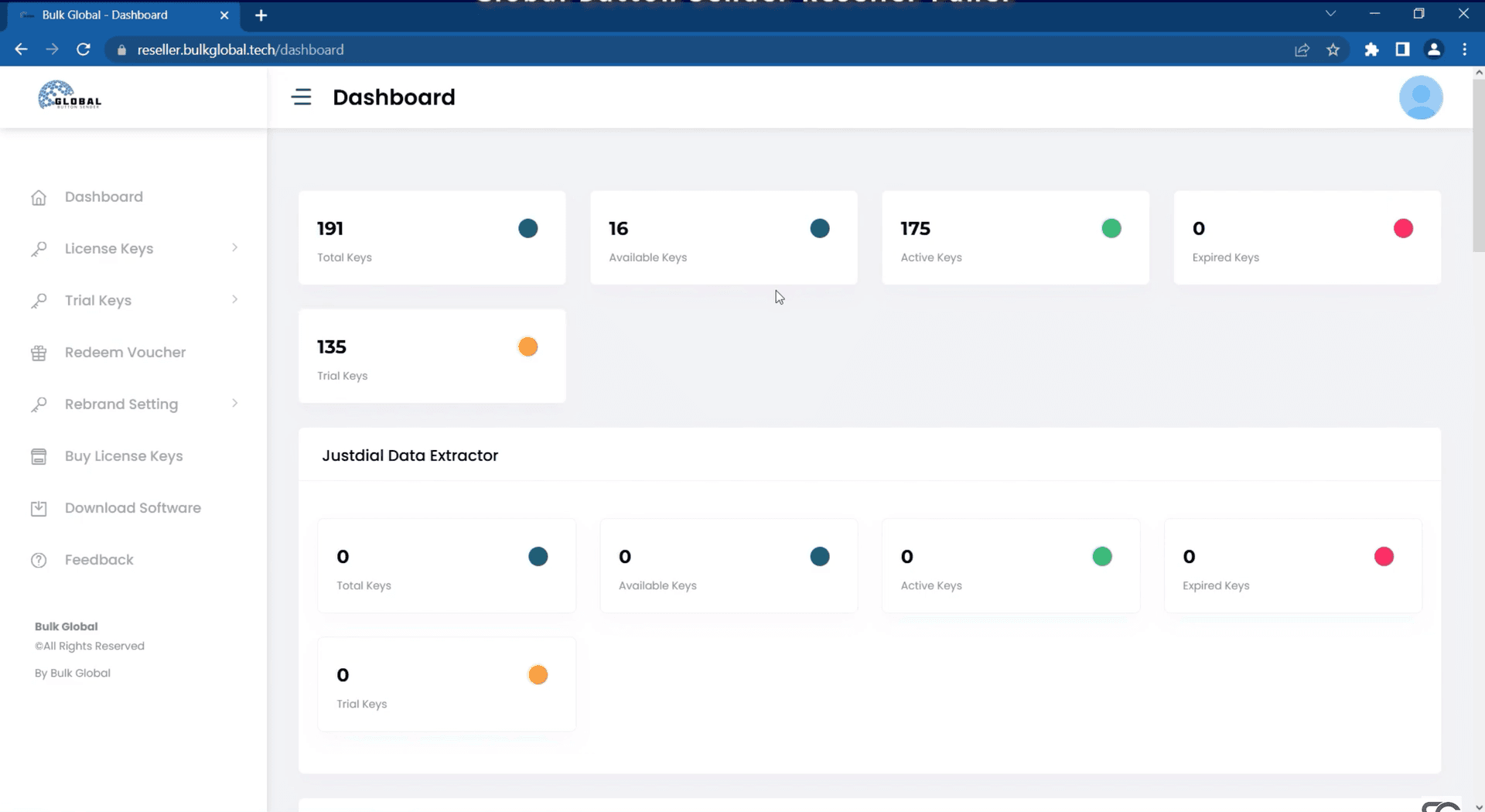Click the 191 Total Keys card
Viewport: 1485px width, 812px height.
tap(432, 237)
